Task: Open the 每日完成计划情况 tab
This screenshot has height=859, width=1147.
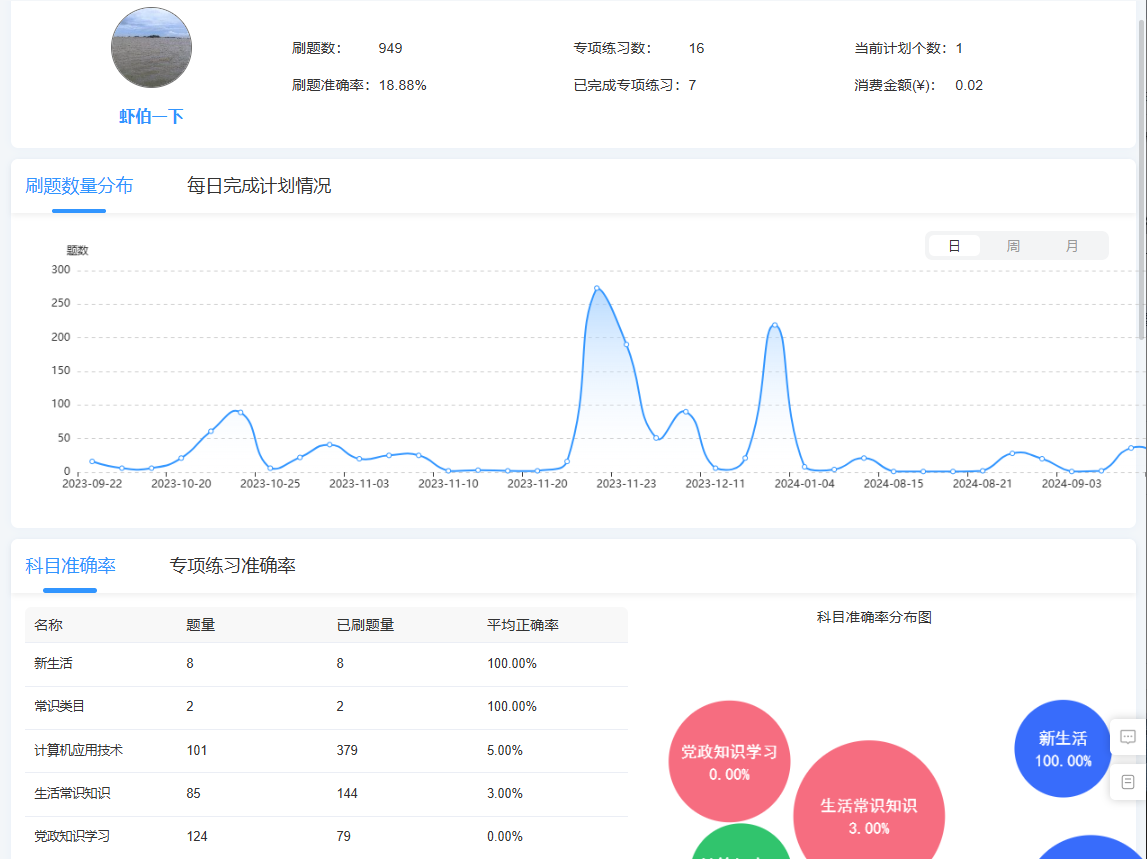Action: point(257,185)
